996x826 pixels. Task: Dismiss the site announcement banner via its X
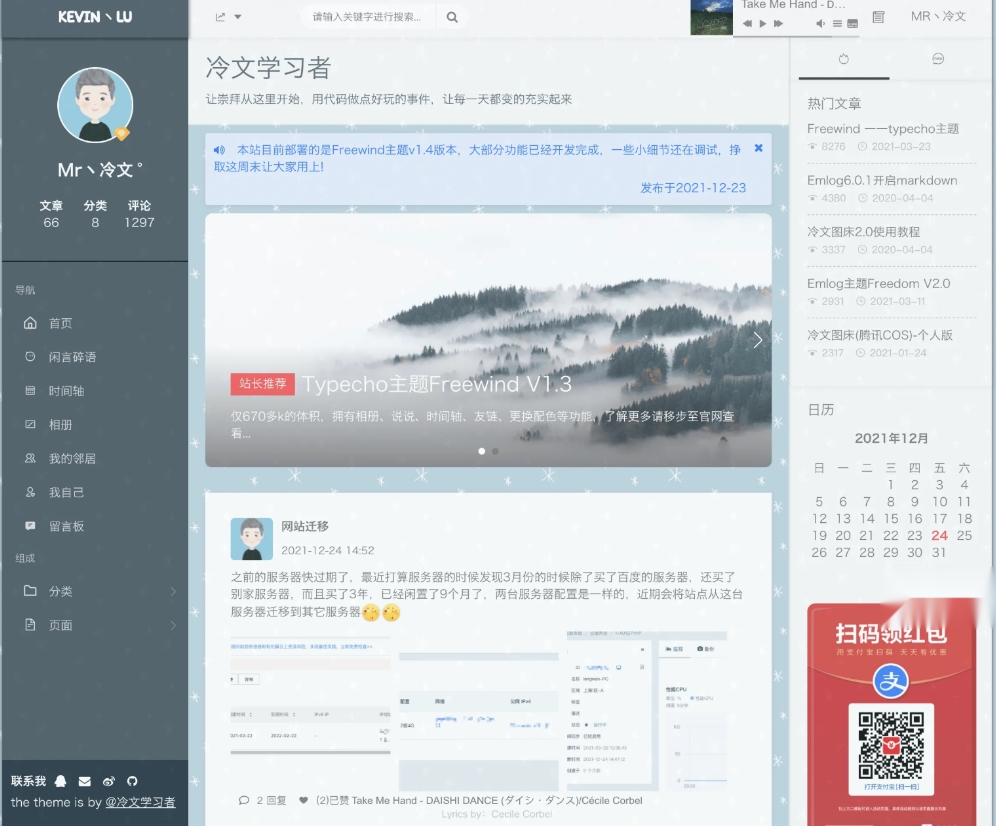[x=757, y=147]
